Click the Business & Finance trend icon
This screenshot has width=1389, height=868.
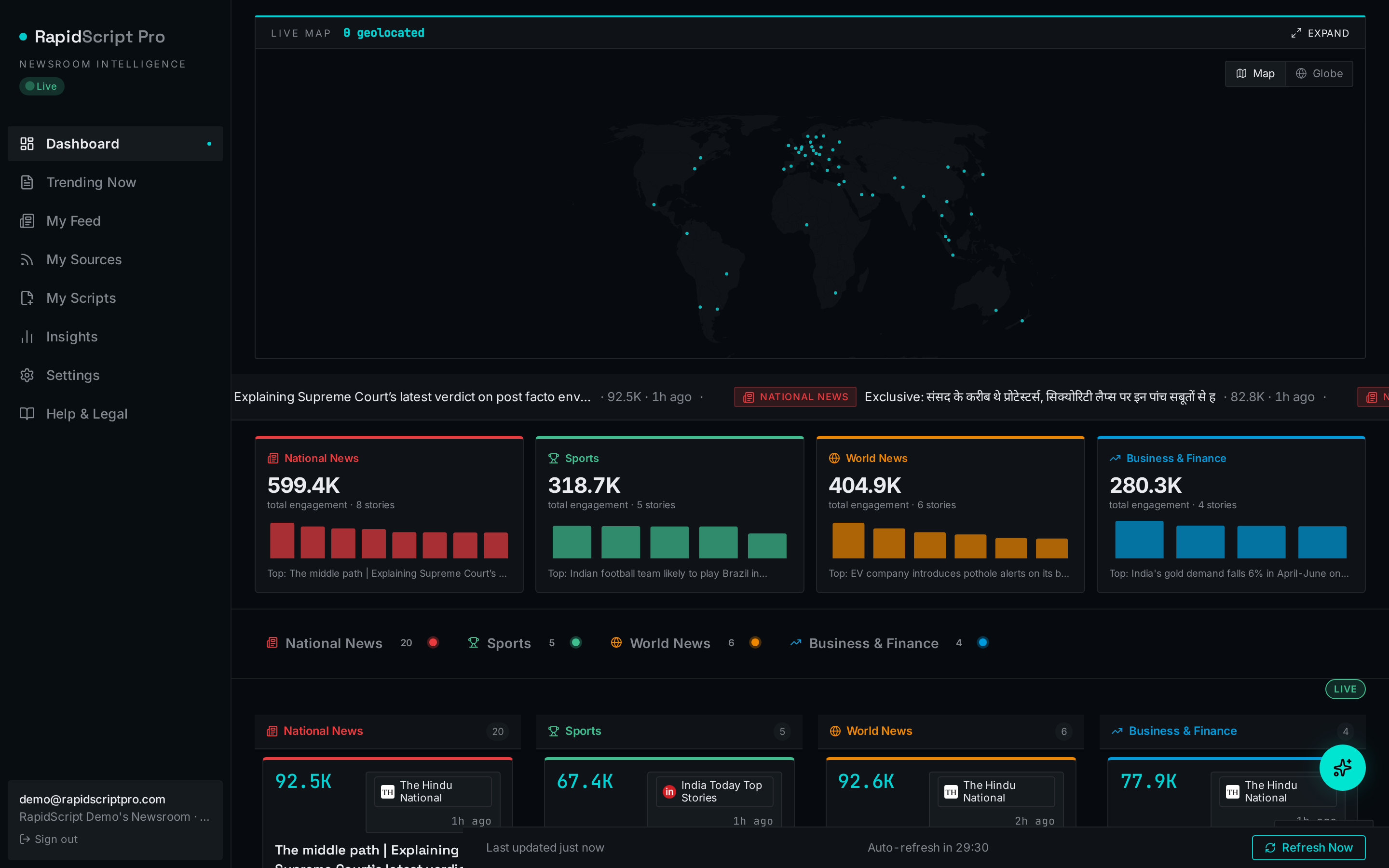click(1115, 458)
